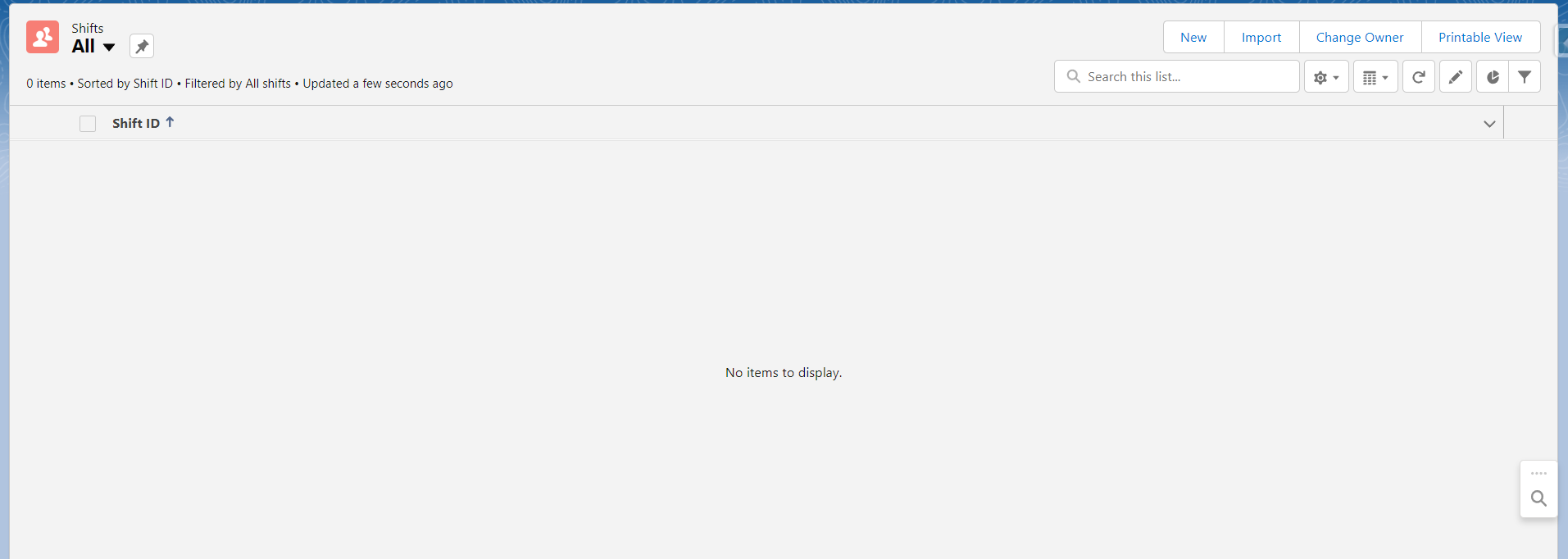
Task: Click the Shift ID sort arrow
Action: 170,122
